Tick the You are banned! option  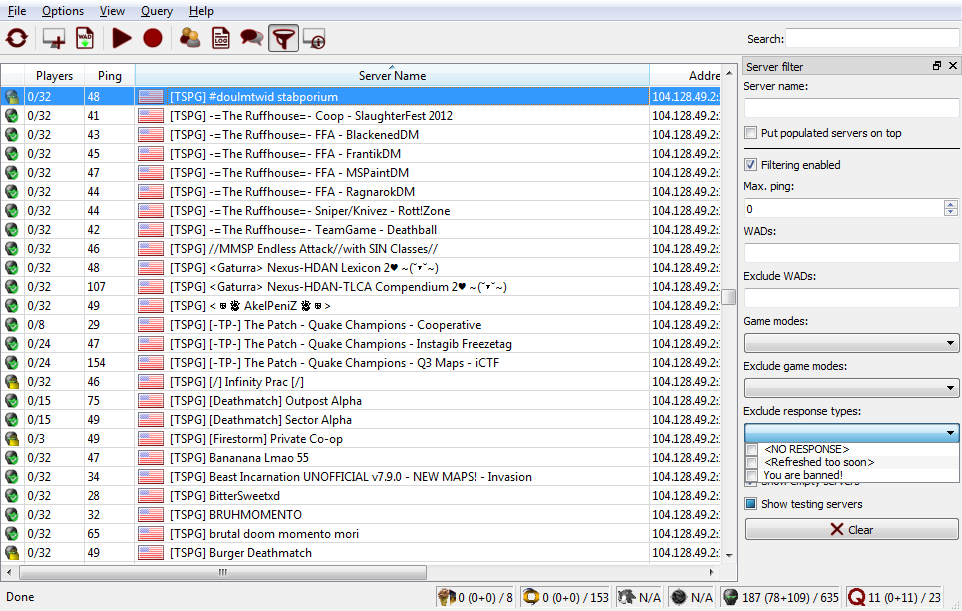coord(751,475)
